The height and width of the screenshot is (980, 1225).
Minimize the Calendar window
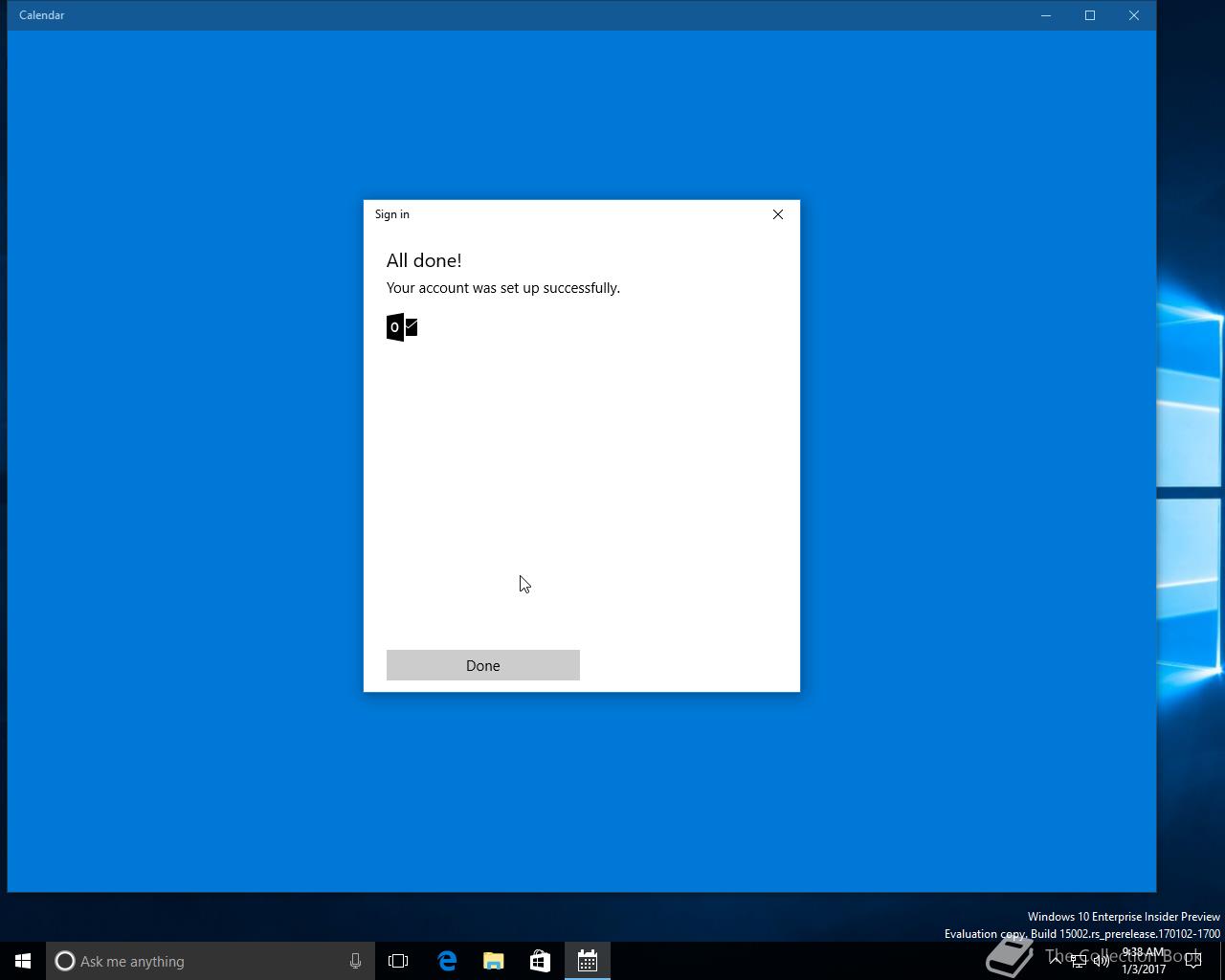tap(1046, 15)
